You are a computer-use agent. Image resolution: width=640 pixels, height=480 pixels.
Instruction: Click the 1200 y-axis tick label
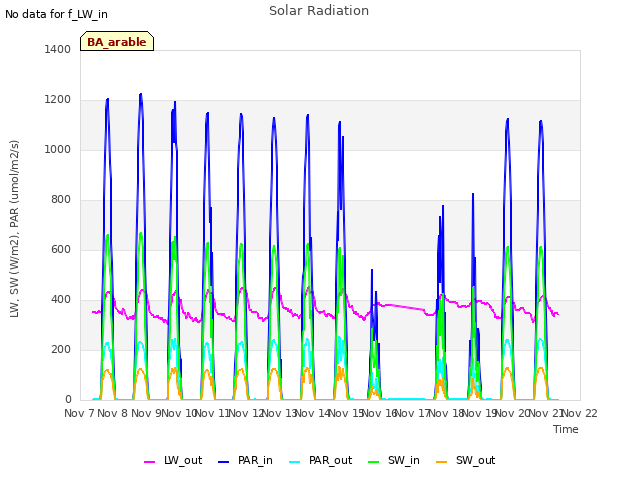coord(58,100)
